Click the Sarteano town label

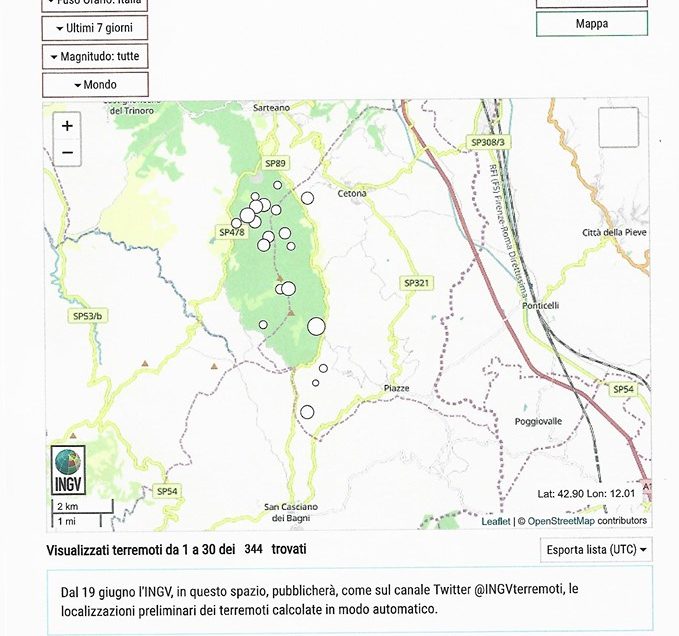coord(272,108)
